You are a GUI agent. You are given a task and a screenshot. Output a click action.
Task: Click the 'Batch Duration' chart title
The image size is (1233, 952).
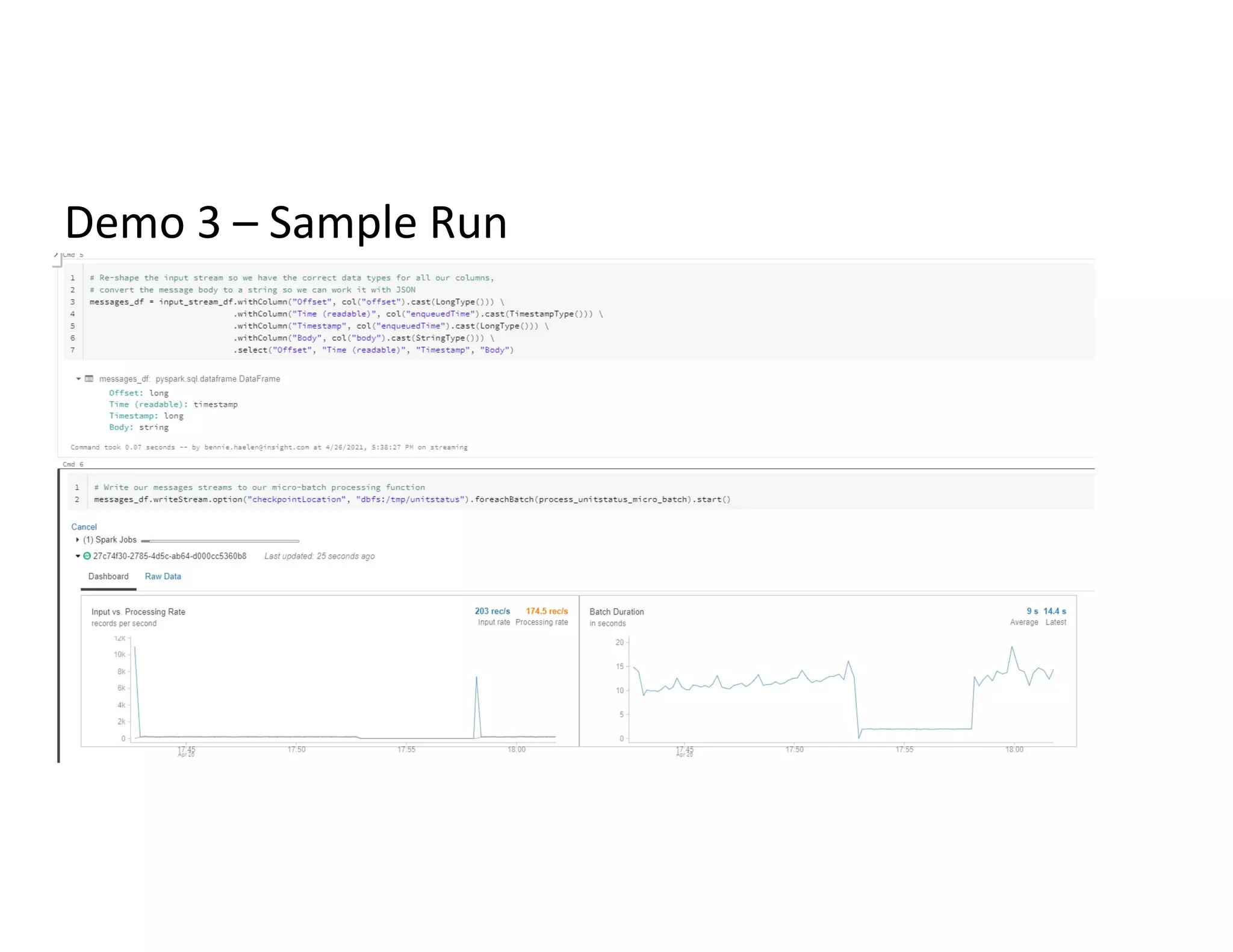pos(616,611)
